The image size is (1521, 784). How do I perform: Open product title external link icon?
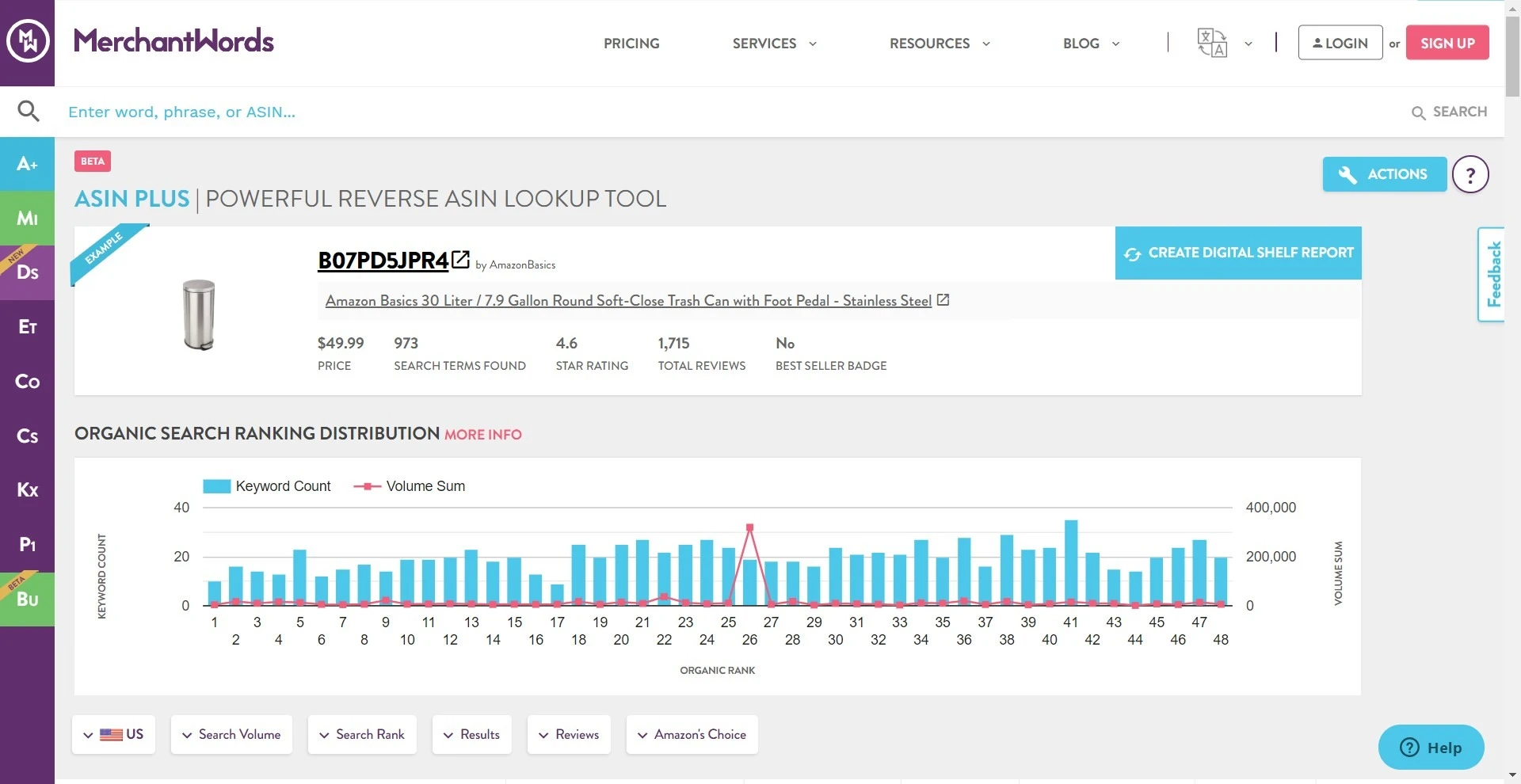click(x=943, y=300)
